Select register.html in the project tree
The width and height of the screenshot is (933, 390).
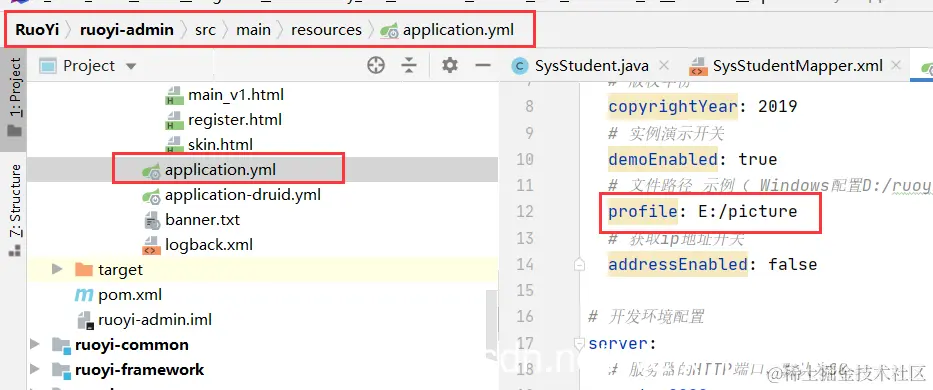235,120
